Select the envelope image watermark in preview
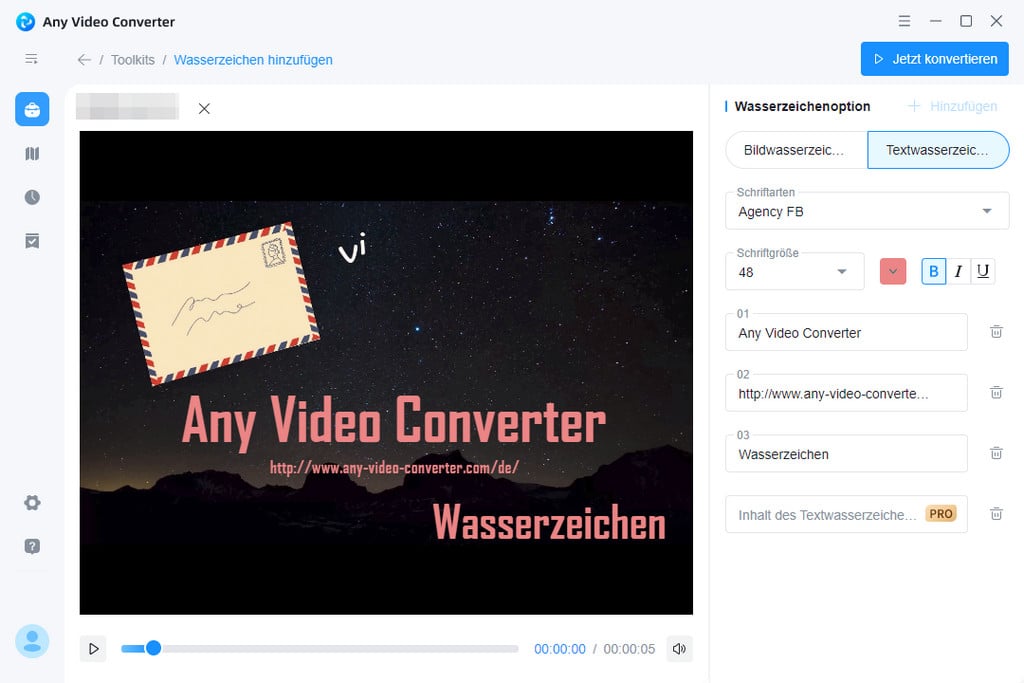 221,304
